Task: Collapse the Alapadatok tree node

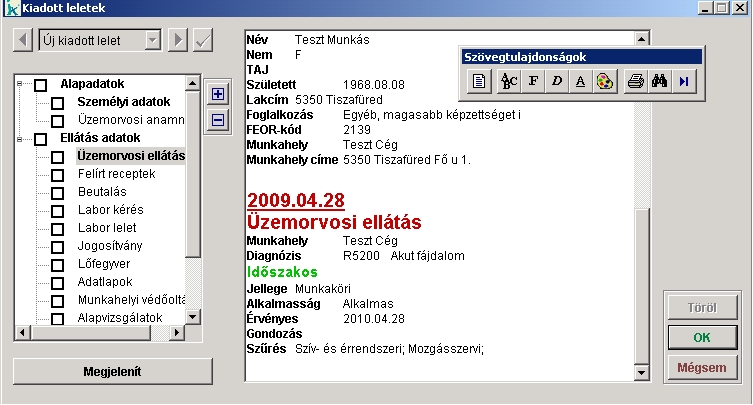Action: click(21, 84)
